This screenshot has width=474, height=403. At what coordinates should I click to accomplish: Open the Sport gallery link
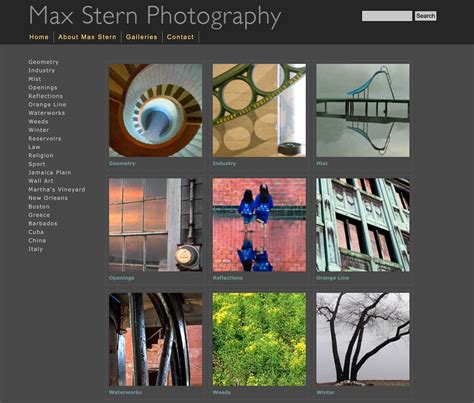37,164
